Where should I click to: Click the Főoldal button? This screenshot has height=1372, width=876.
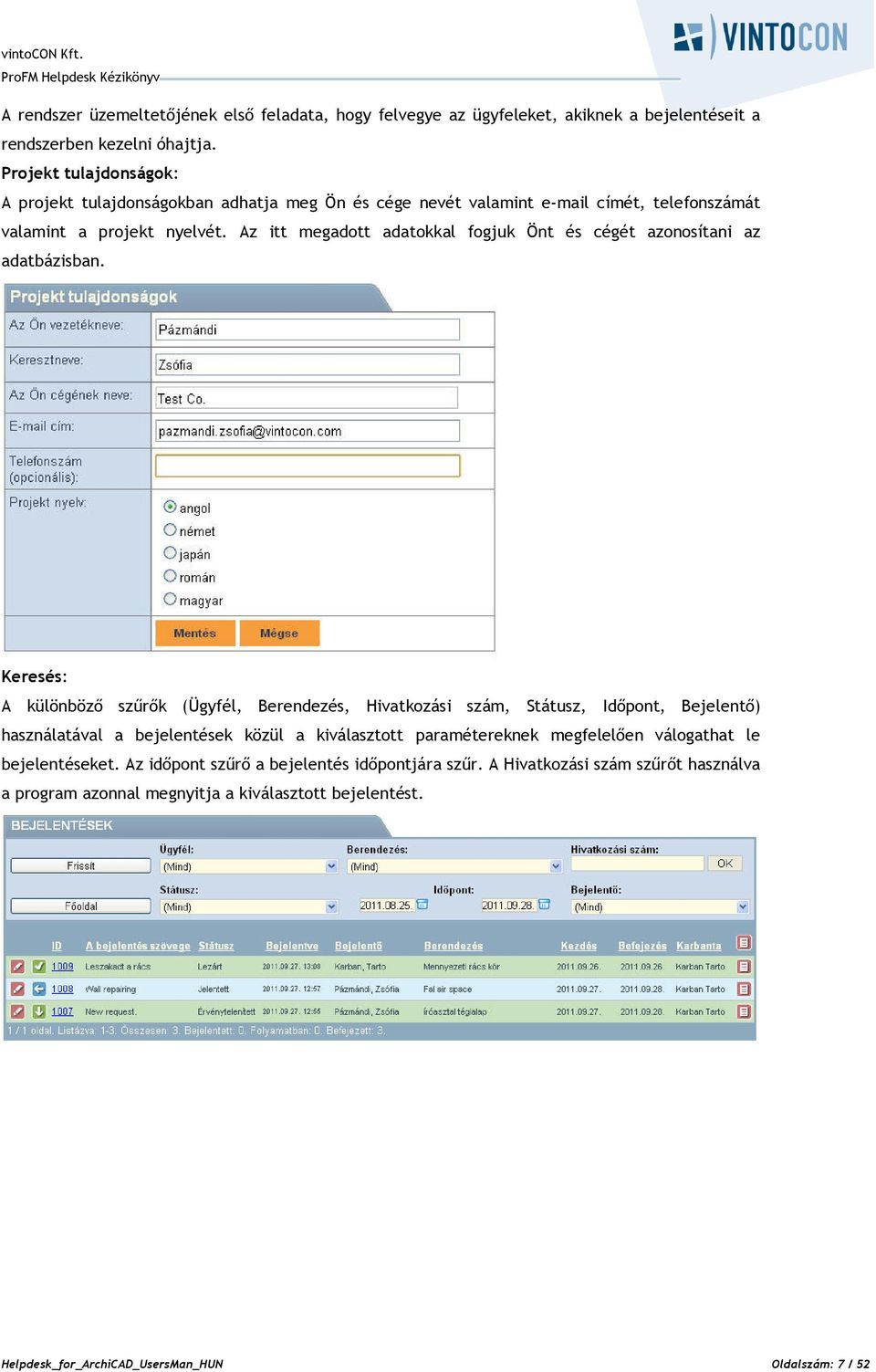(x=80, y=906)
